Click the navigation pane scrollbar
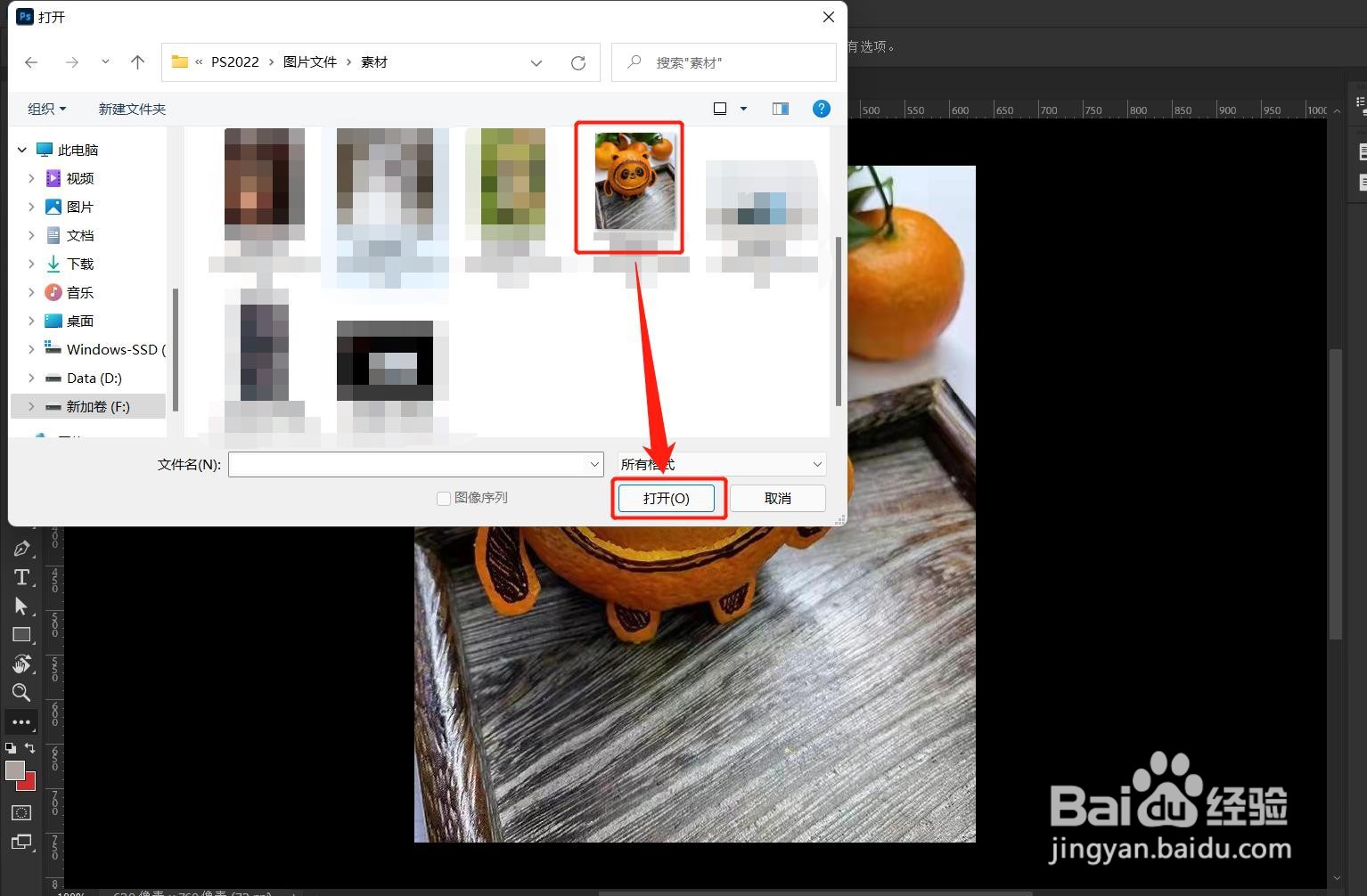 [175, 349]
